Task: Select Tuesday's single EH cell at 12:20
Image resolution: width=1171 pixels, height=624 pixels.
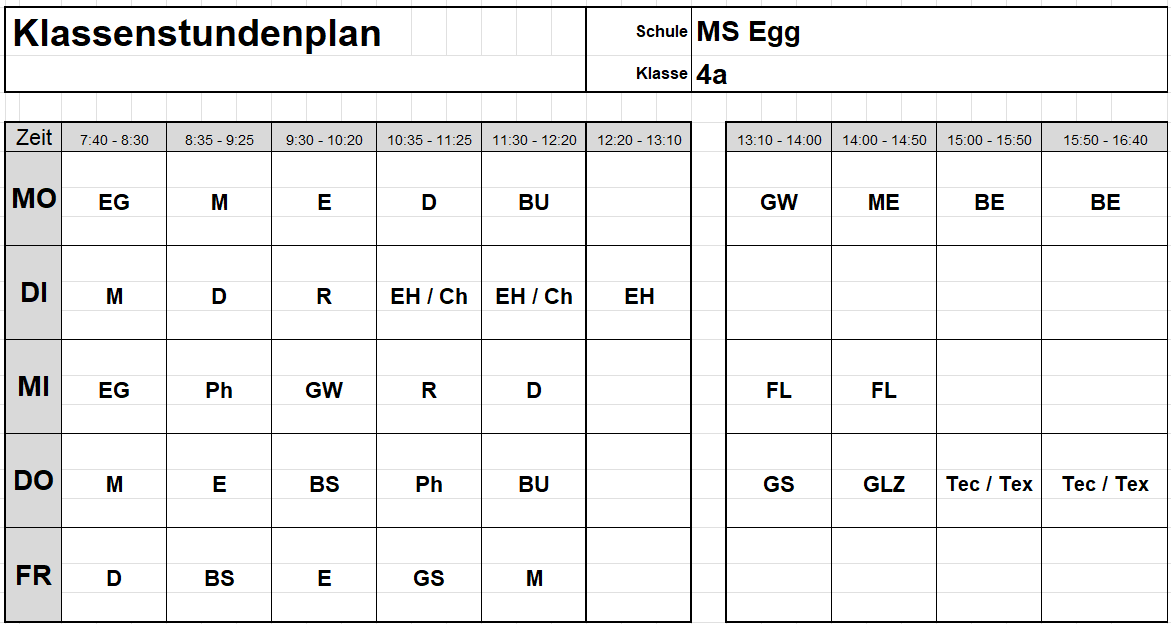Action: [x=639, y=293]
